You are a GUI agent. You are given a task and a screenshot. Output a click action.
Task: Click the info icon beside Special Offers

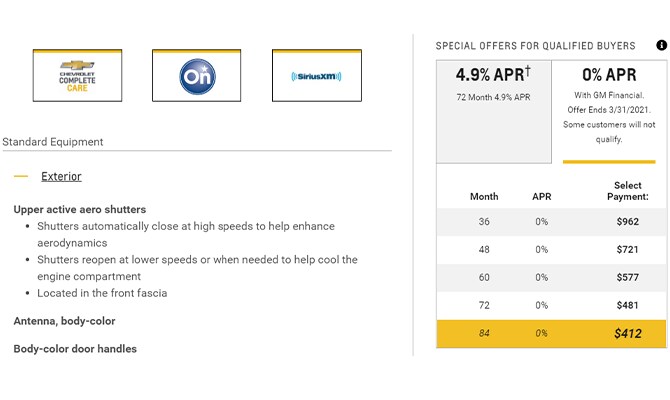[661, 45]
